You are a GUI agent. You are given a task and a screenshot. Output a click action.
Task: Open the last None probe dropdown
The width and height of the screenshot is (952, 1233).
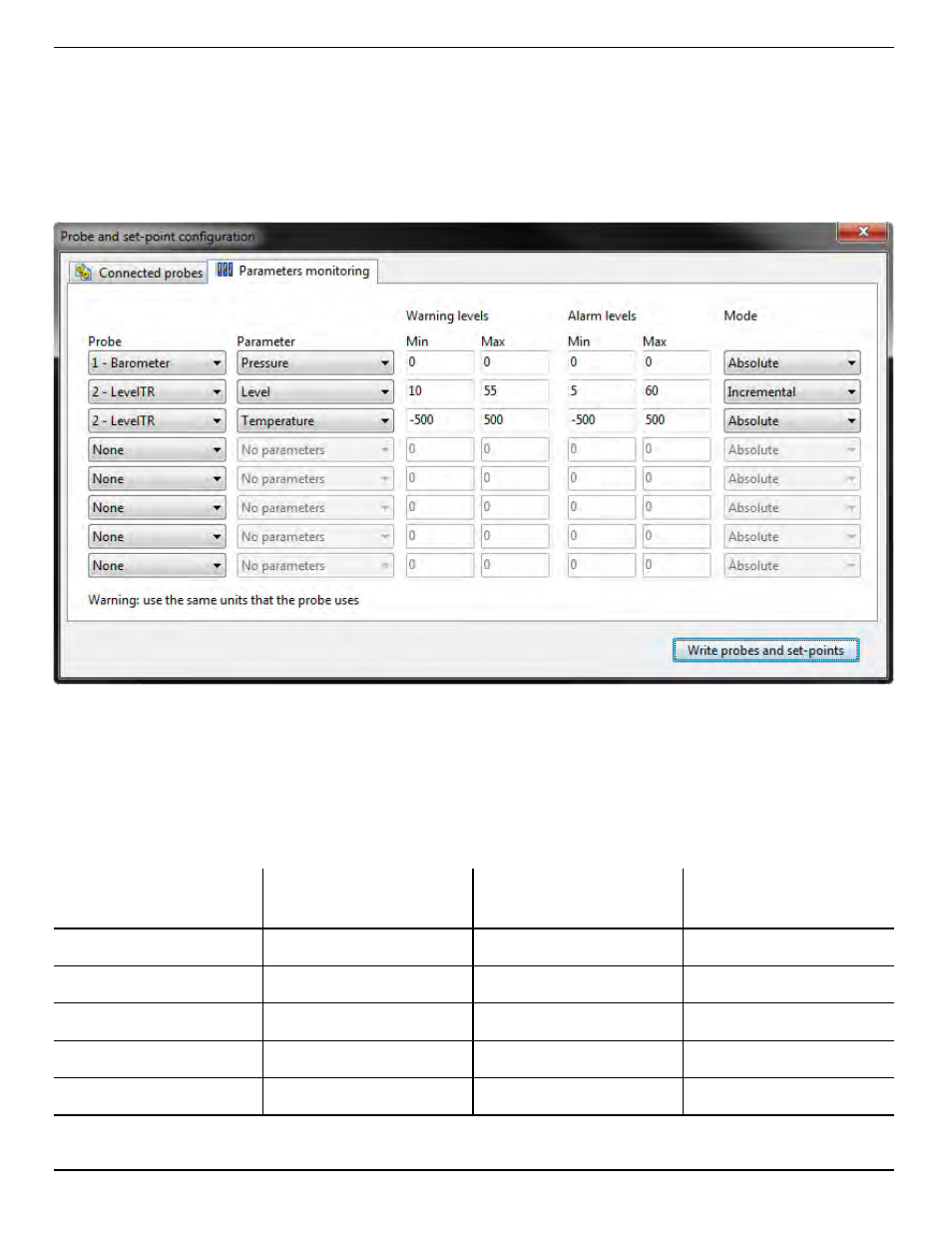click(x=157, y=566)
